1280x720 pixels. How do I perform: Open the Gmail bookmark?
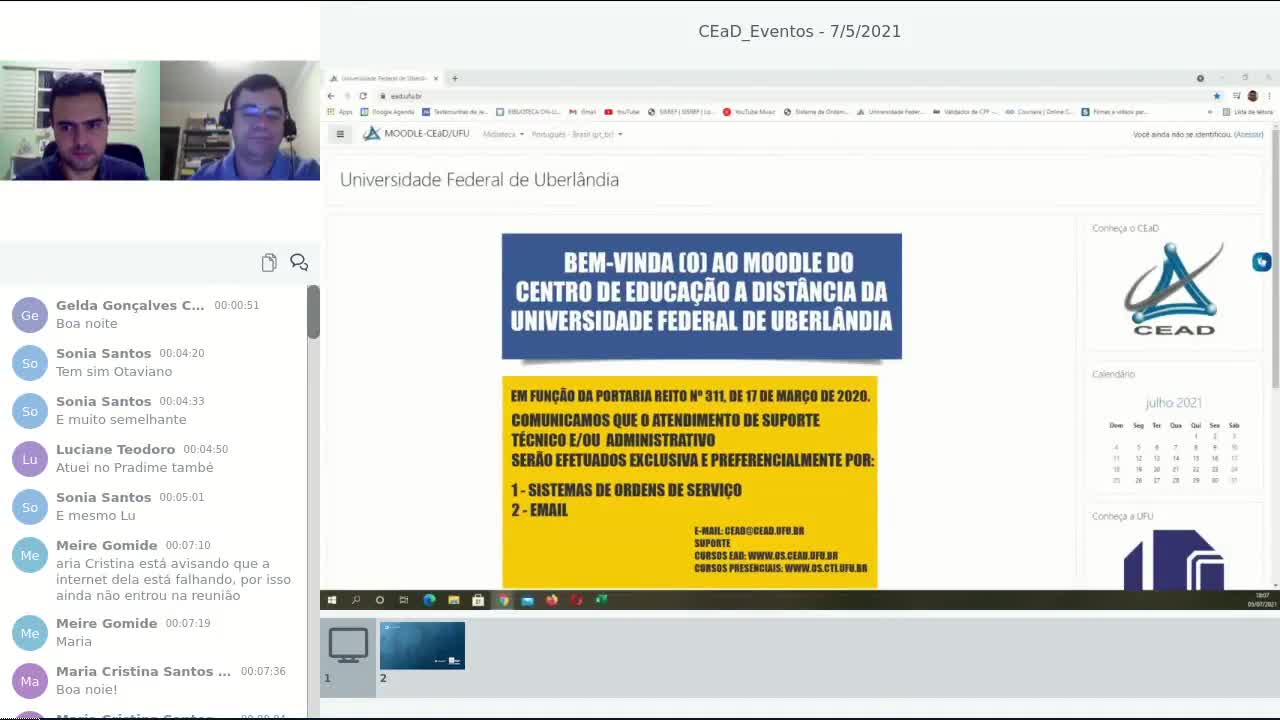pos(583,112)
